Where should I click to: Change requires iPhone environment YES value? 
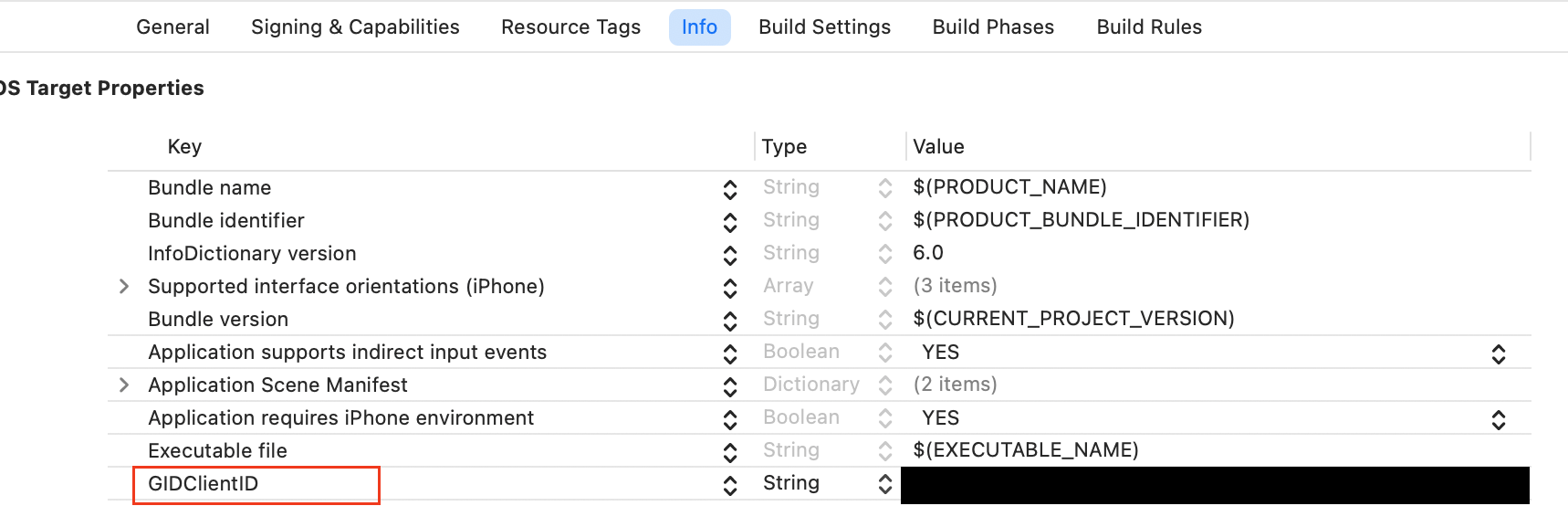click(1498, 419)
